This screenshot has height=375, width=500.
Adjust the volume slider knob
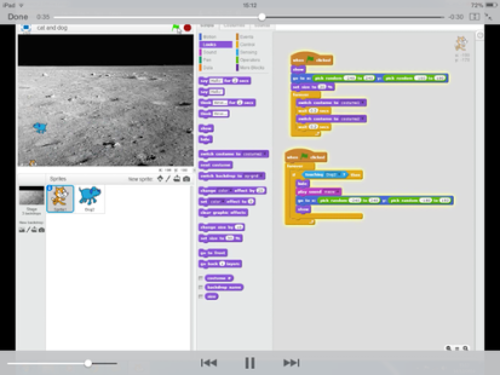88,363
